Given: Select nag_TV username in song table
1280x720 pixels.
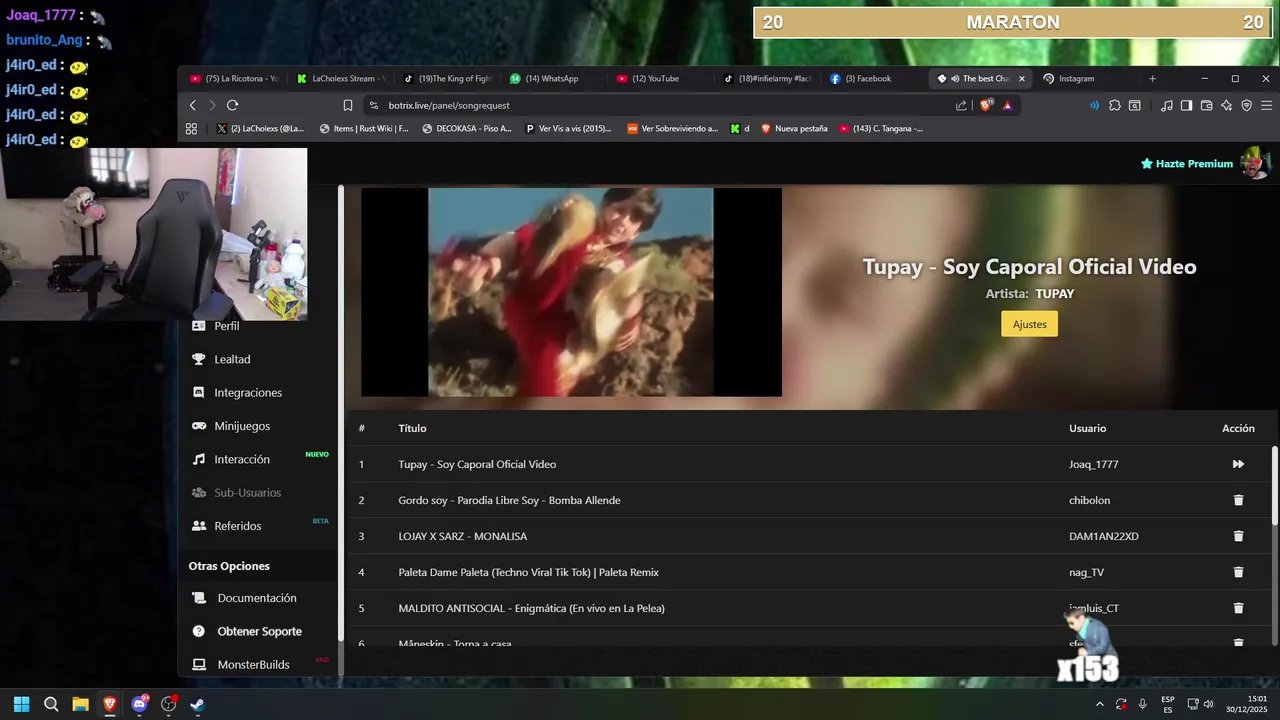Looking at the screenshot, I should (x=1086, y=572).
